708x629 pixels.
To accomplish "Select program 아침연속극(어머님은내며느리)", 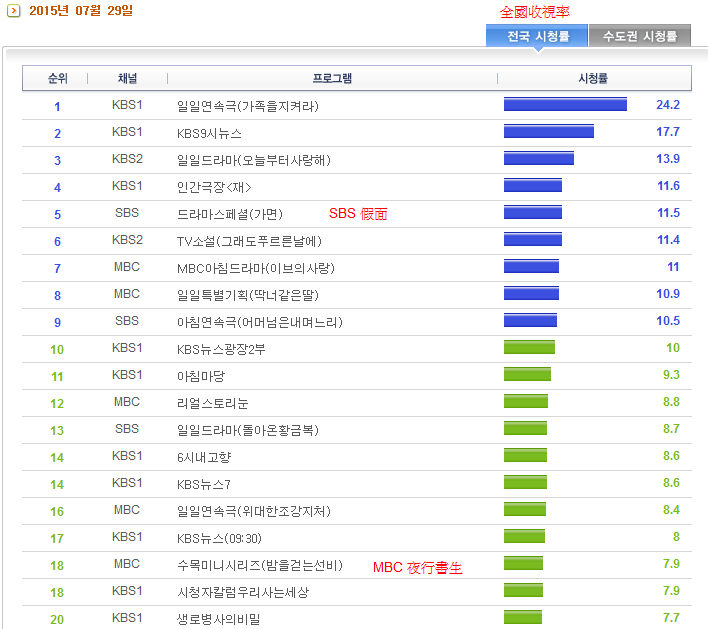I will pyautogui.click(x=260, y=322).
